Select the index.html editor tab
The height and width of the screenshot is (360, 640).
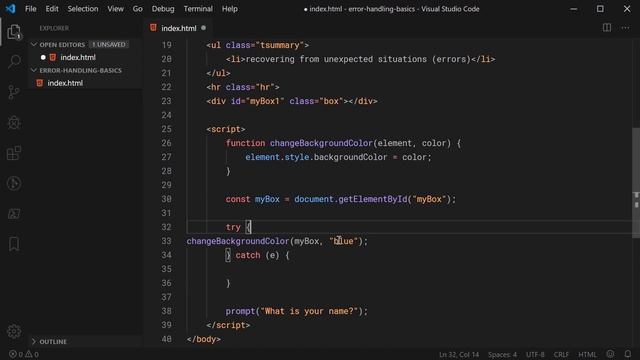coord(178,28)
